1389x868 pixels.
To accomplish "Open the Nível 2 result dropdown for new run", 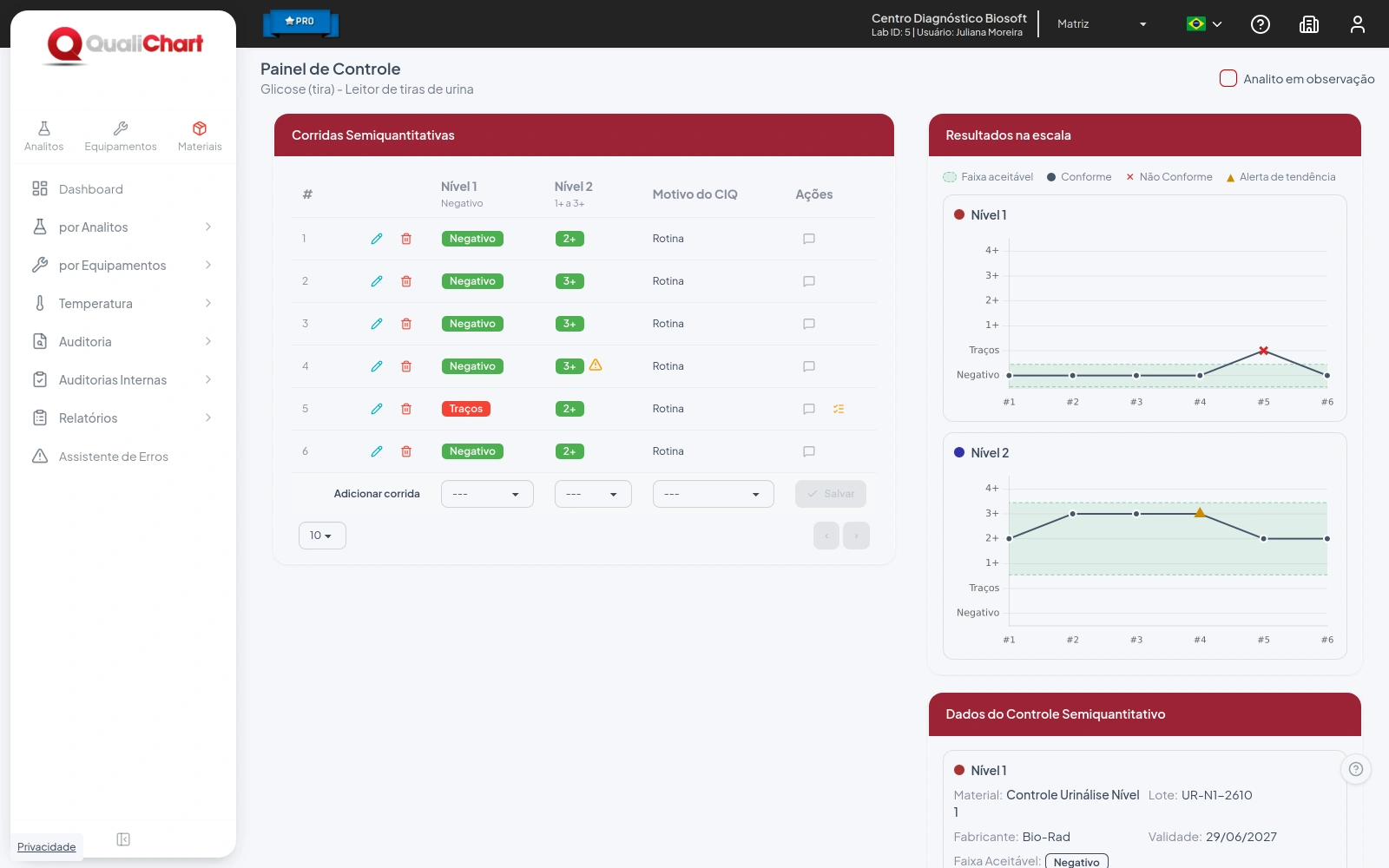I will [x=593, y=494].
